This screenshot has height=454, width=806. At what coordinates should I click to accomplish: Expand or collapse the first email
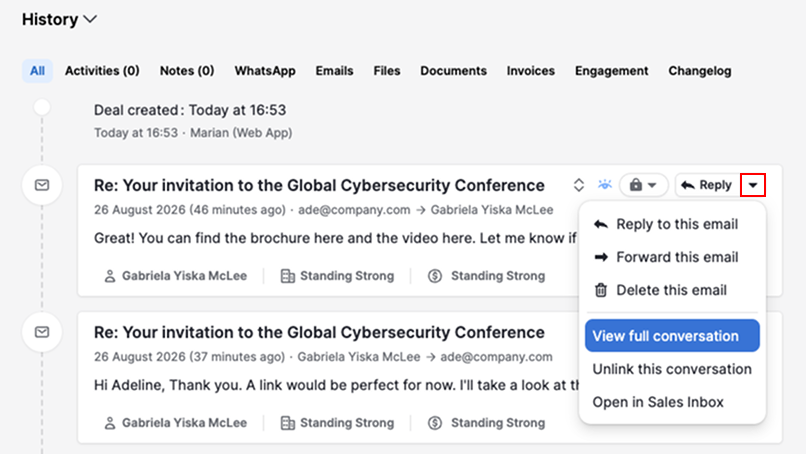tap(579, 185)
